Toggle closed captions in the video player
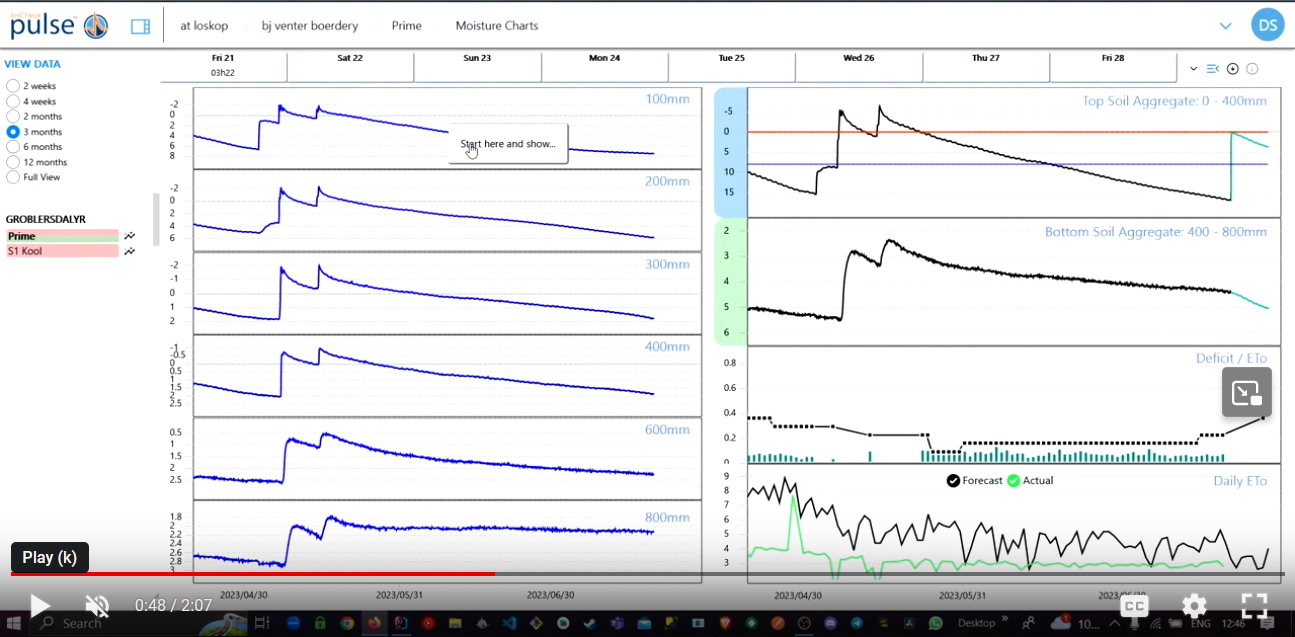The height and width of the screenshot is (637, 1295). (1134, 606)
